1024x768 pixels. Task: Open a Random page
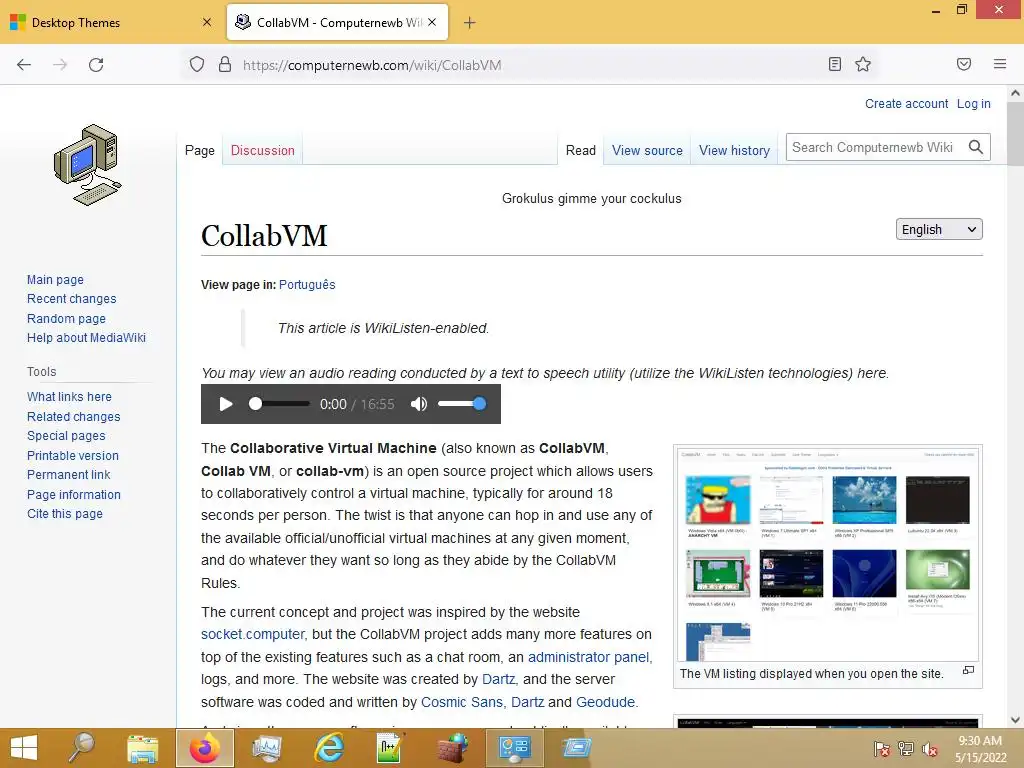[66, 318]
